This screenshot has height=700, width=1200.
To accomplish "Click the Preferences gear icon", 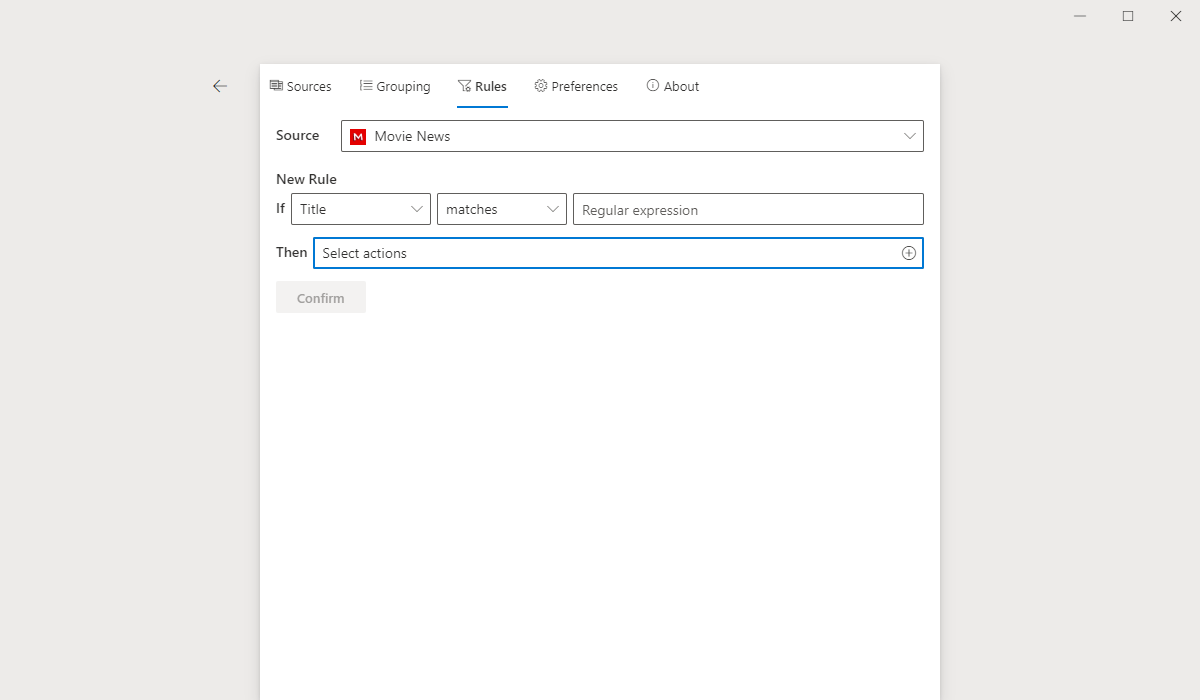I will tap(541, 86).
